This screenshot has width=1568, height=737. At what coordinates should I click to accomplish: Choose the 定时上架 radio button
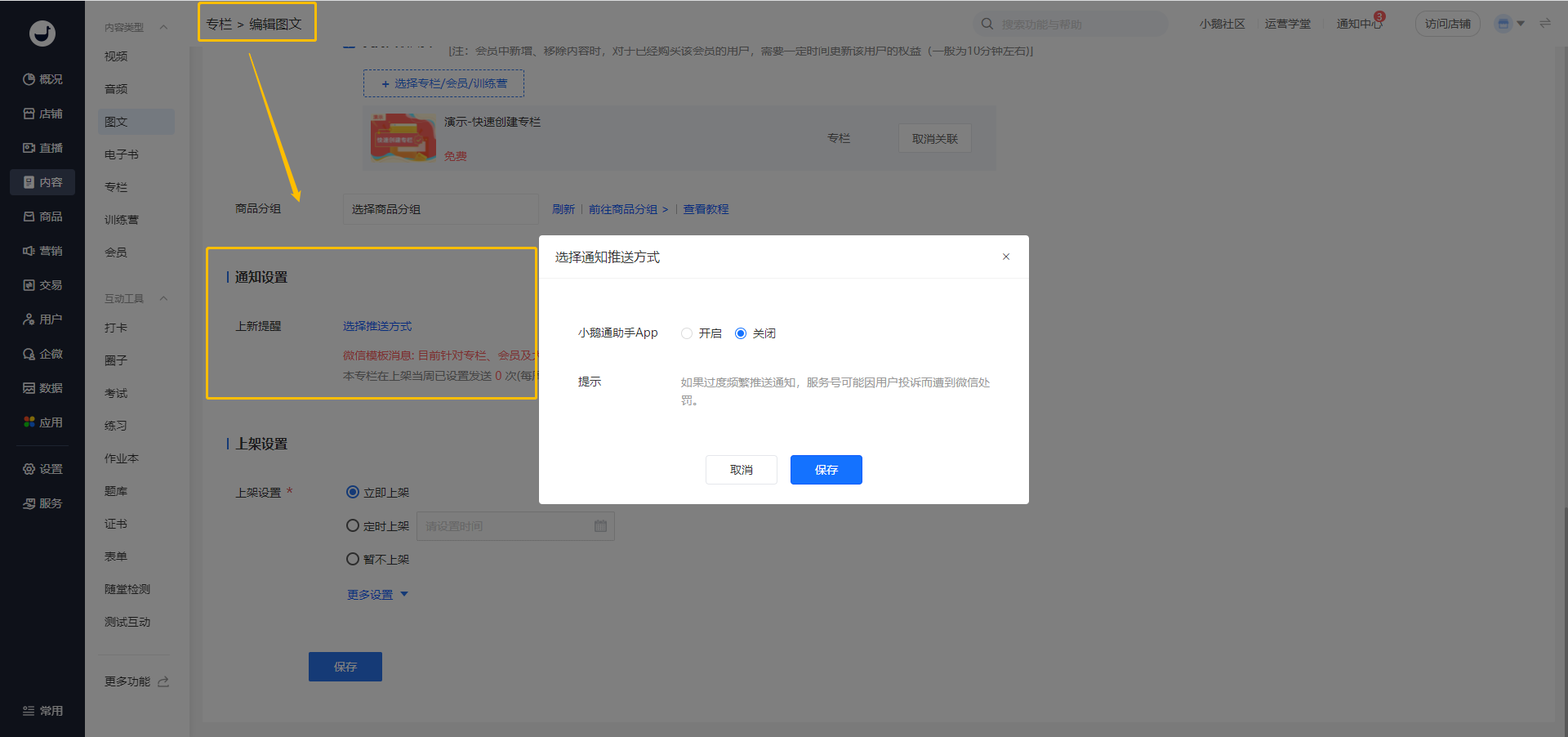pos(353,526)
